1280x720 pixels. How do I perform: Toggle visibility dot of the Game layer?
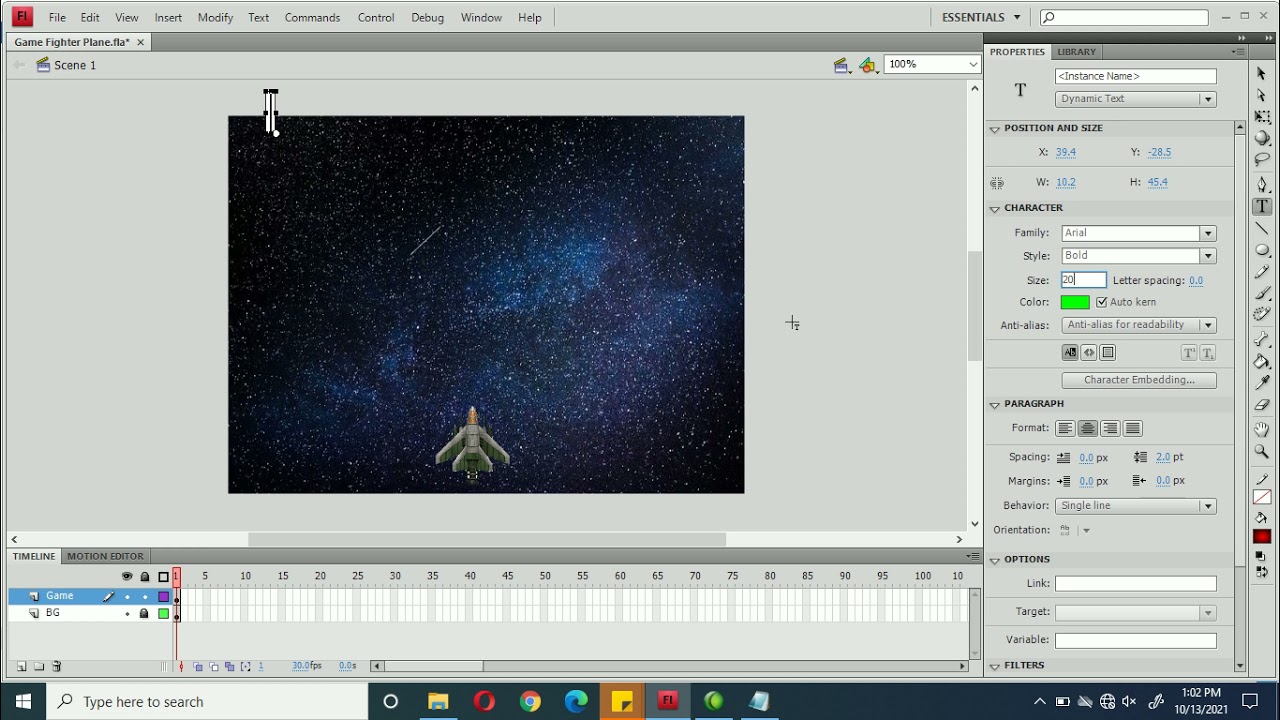[x=127, y=597]
